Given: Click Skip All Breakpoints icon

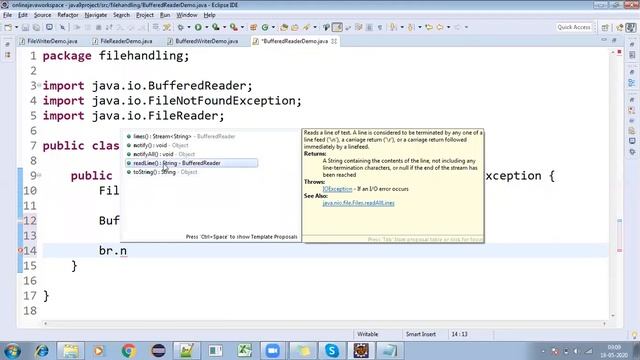Looking at the screenshot, I should (x=62, y=27).
